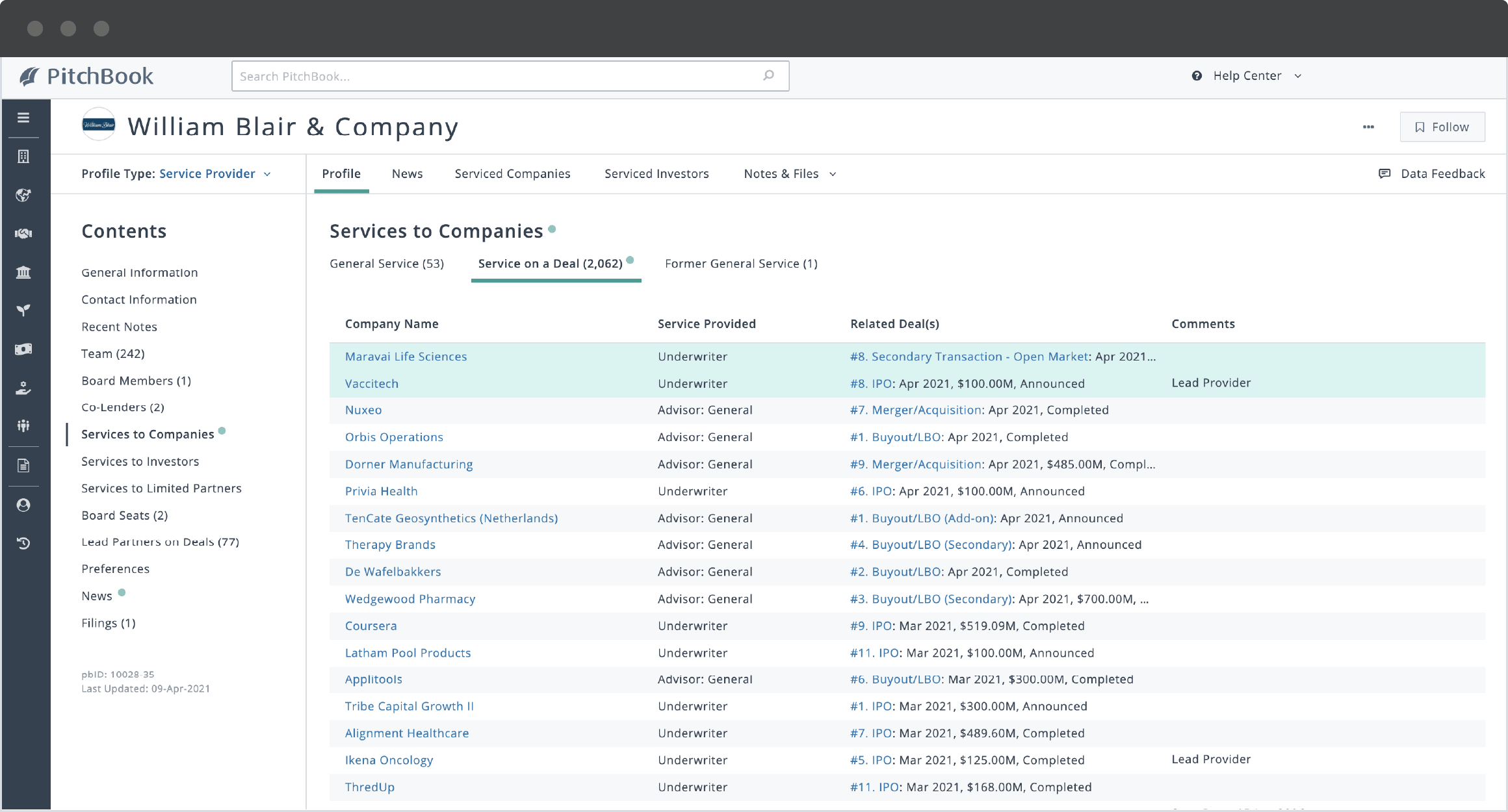The image size is (1508, 812).
Task: Open the Nuxeo company link
Action: [x=363, y=410]
